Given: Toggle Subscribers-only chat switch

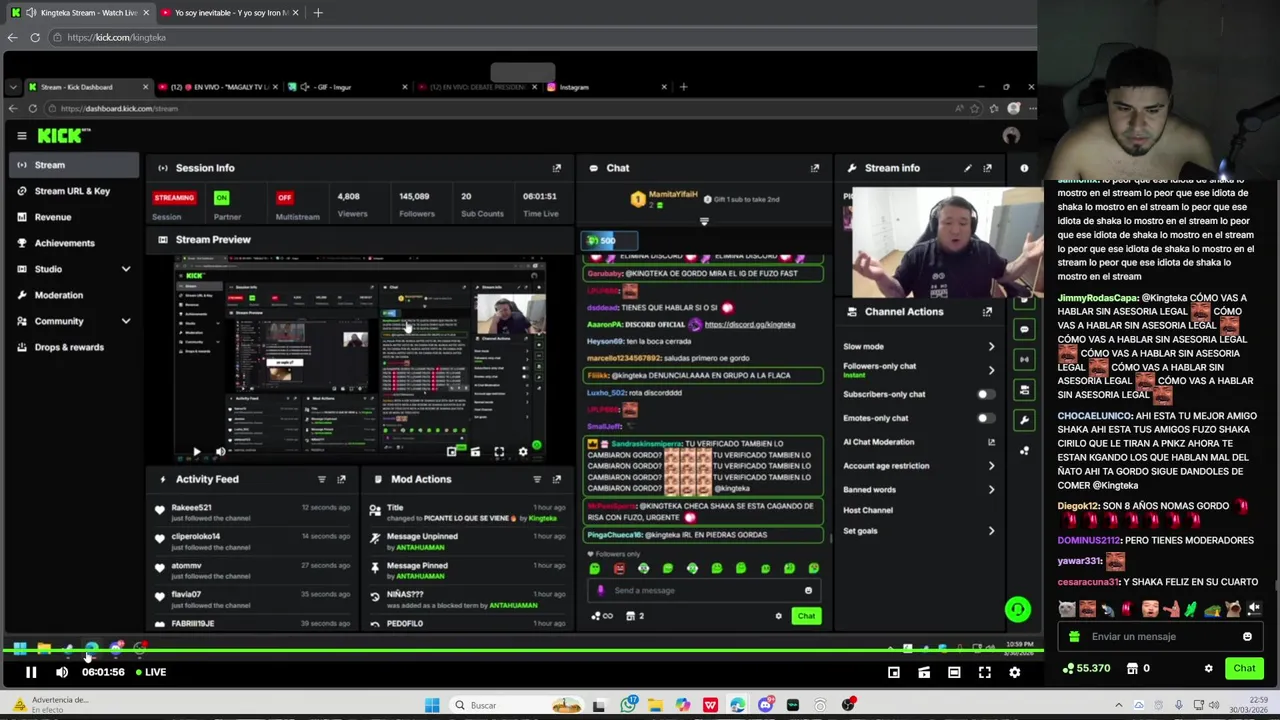Looking at the screenshot, I should coord(985,394).
